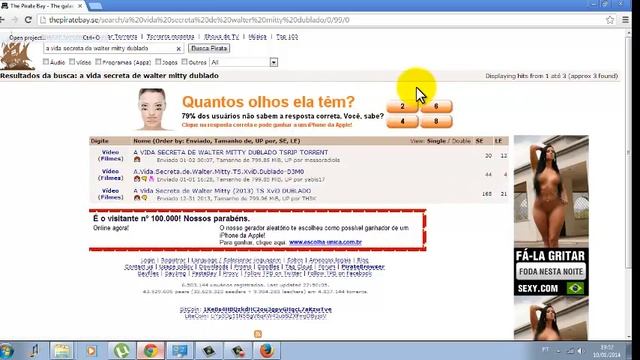This screenshot has height=360, width=640.
Task: Open the file explorer folder on the taskbar
Action: point(62,351)
